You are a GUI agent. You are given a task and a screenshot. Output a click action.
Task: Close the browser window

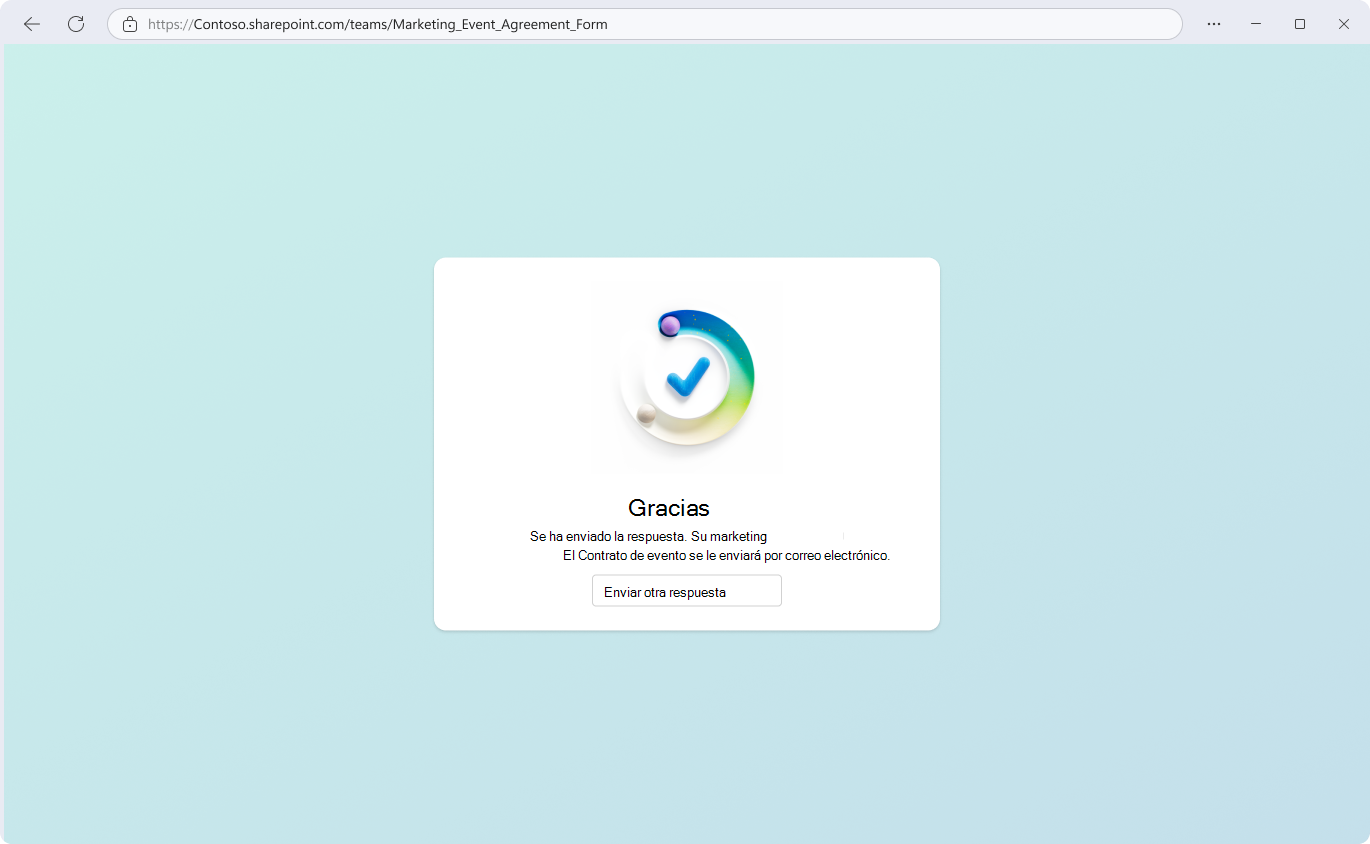1344,24
